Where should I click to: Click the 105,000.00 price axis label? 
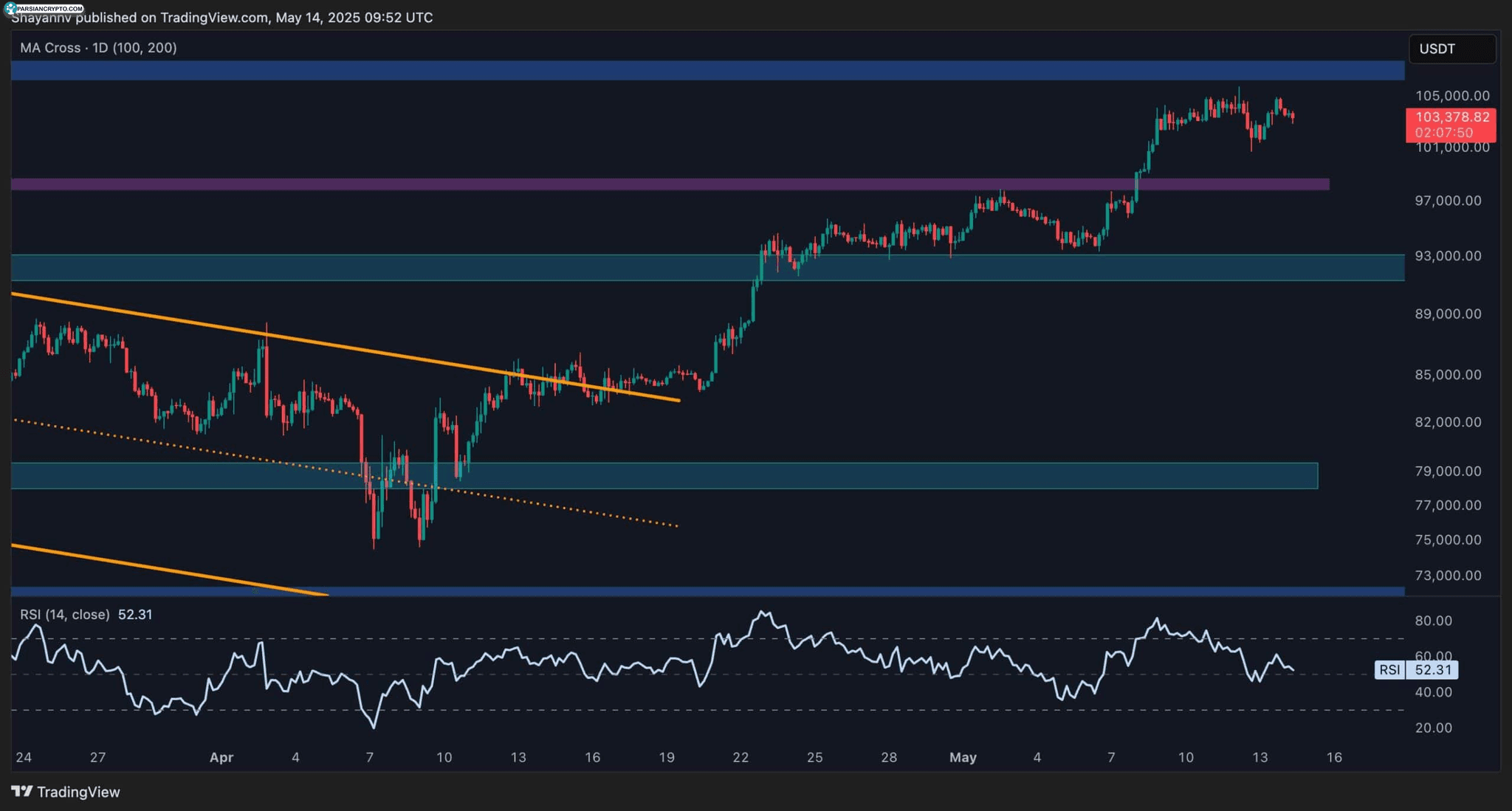click(x=1452, y=96)
